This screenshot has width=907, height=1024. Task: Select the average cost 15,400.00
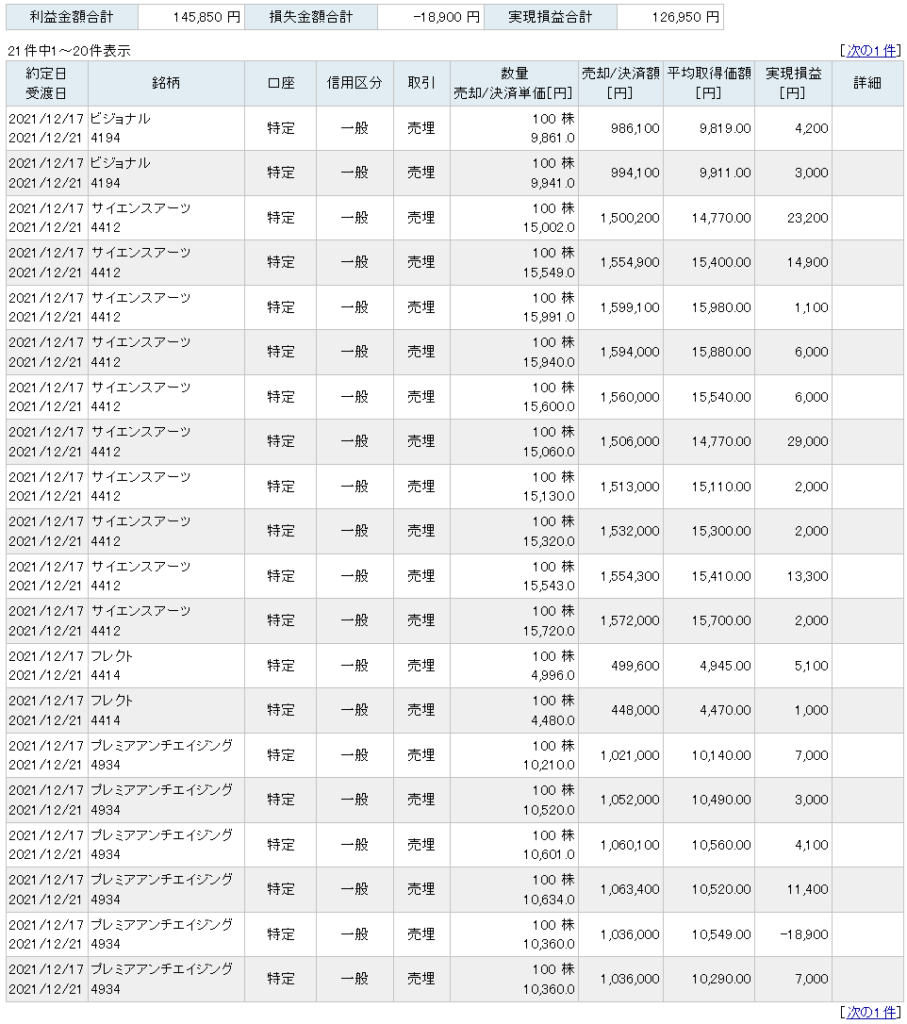[721, 263]
